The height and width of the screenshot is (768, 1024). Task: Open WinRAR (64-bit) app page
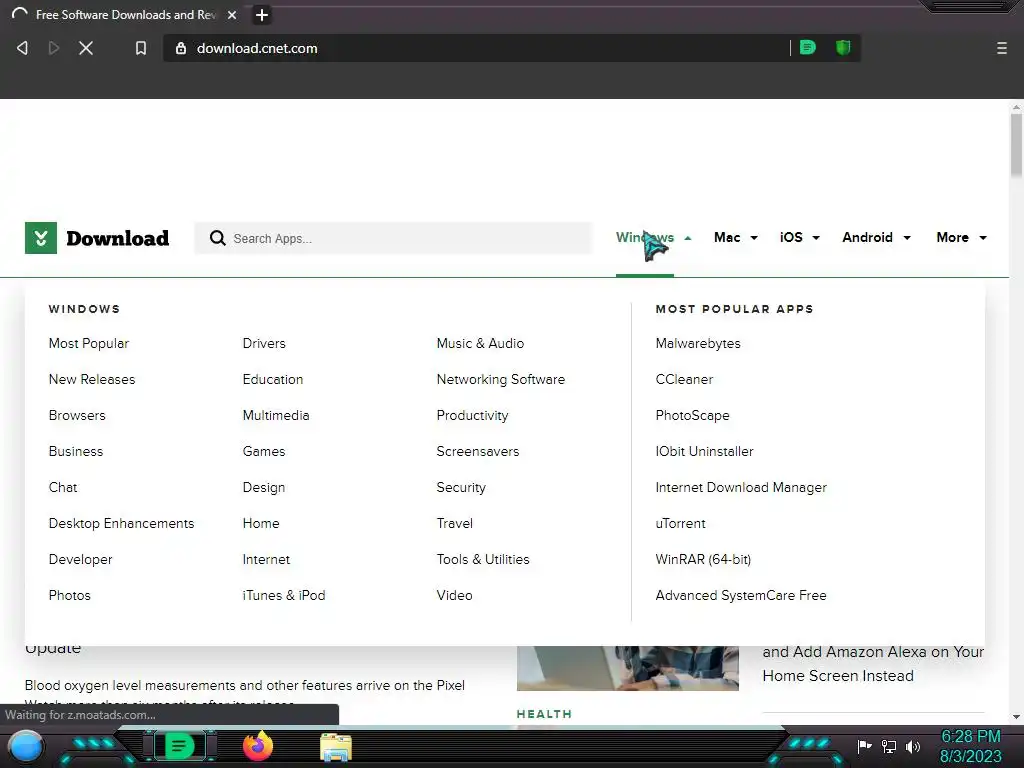tap(703, 560)
